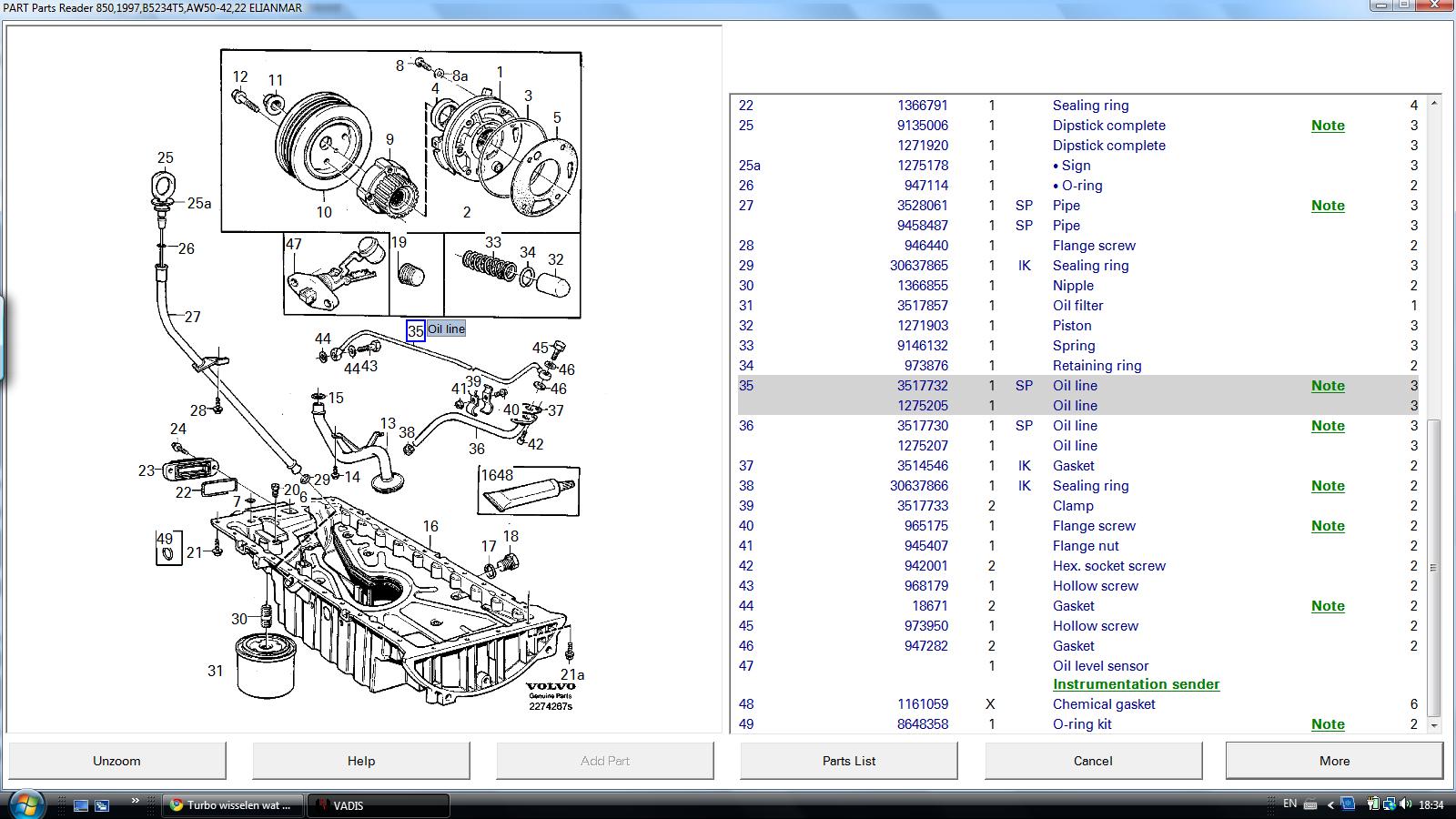
Task: Open the Note link for Dipstick complete
Action: (1327, 126)
